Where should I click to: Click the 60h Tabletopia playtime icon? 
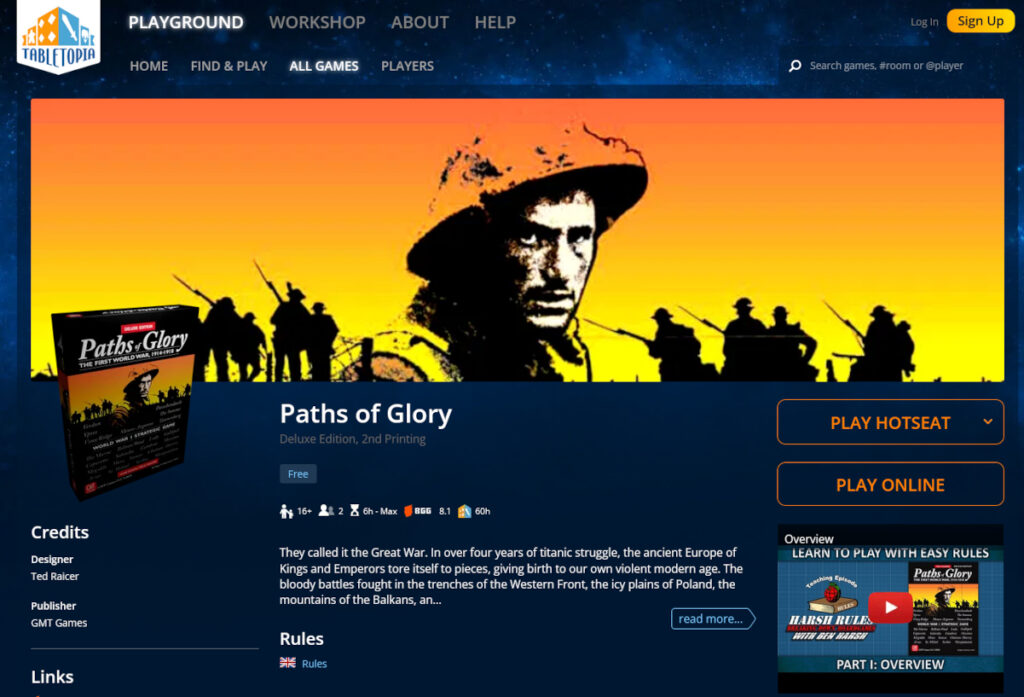coord(464,511)
